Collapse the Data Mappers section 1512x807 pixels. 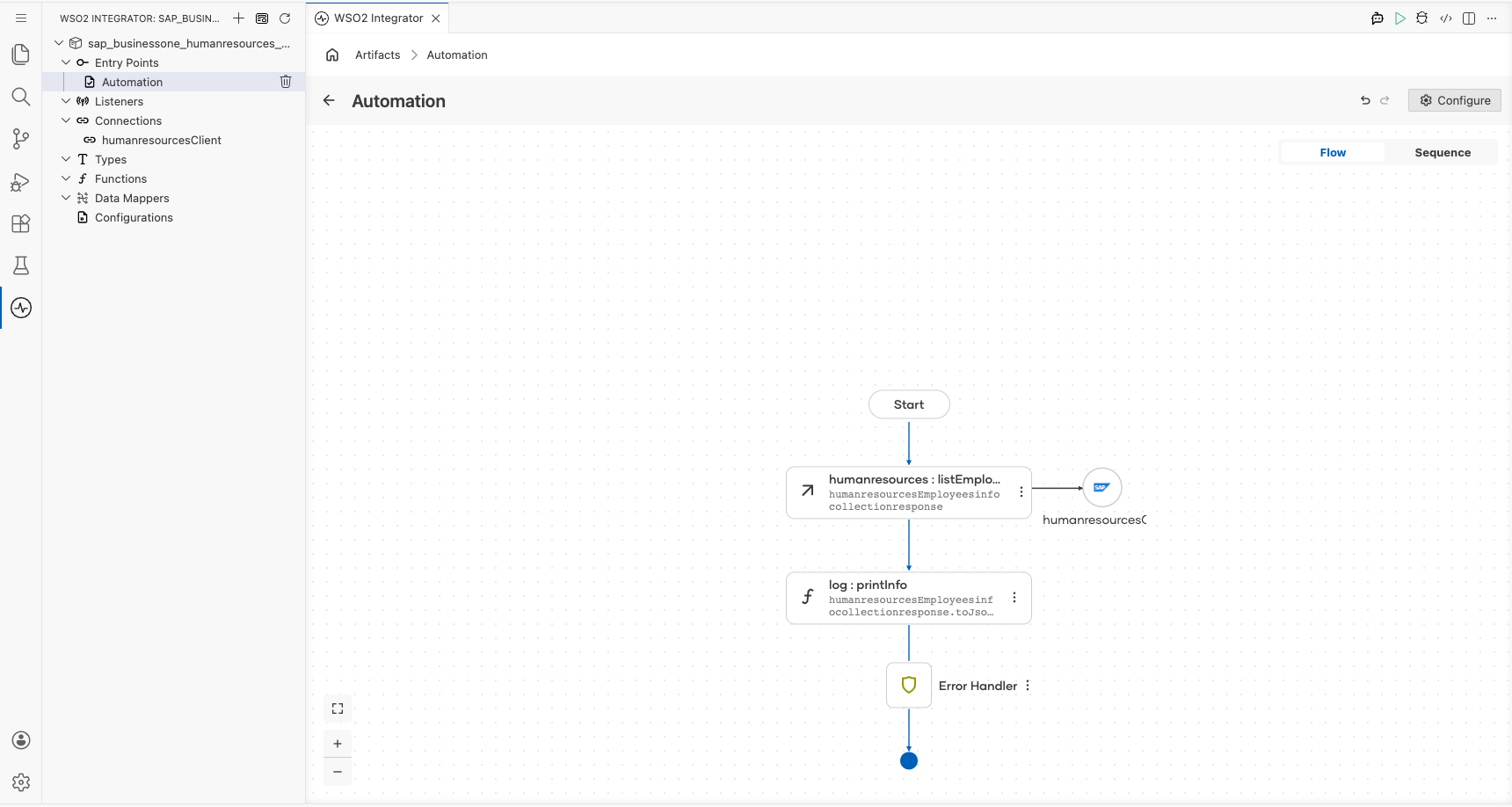(x=66, y=198)
